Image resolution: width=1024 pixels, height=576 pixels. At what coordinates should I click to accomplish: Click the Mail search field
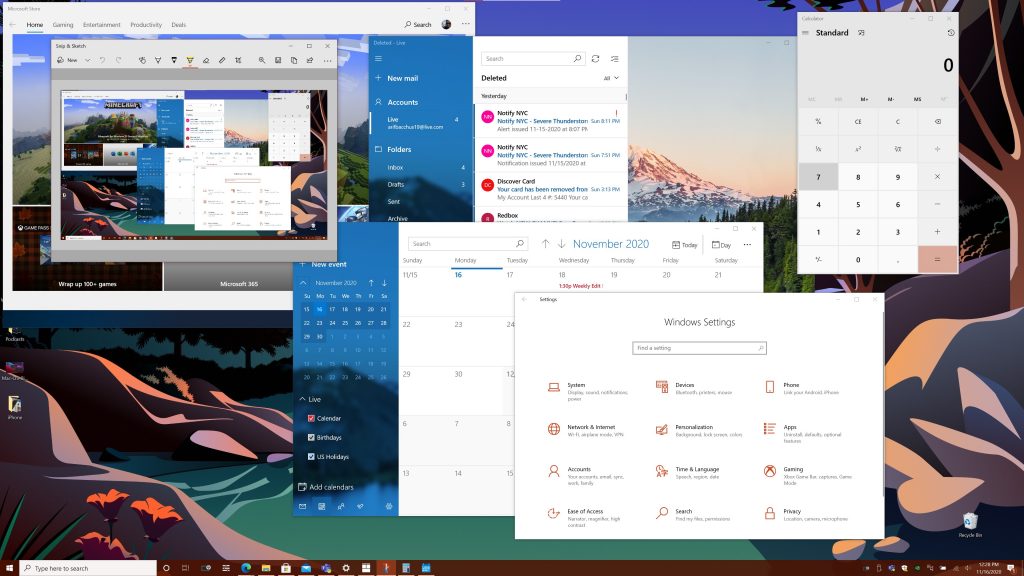click(x=533, y=59)
